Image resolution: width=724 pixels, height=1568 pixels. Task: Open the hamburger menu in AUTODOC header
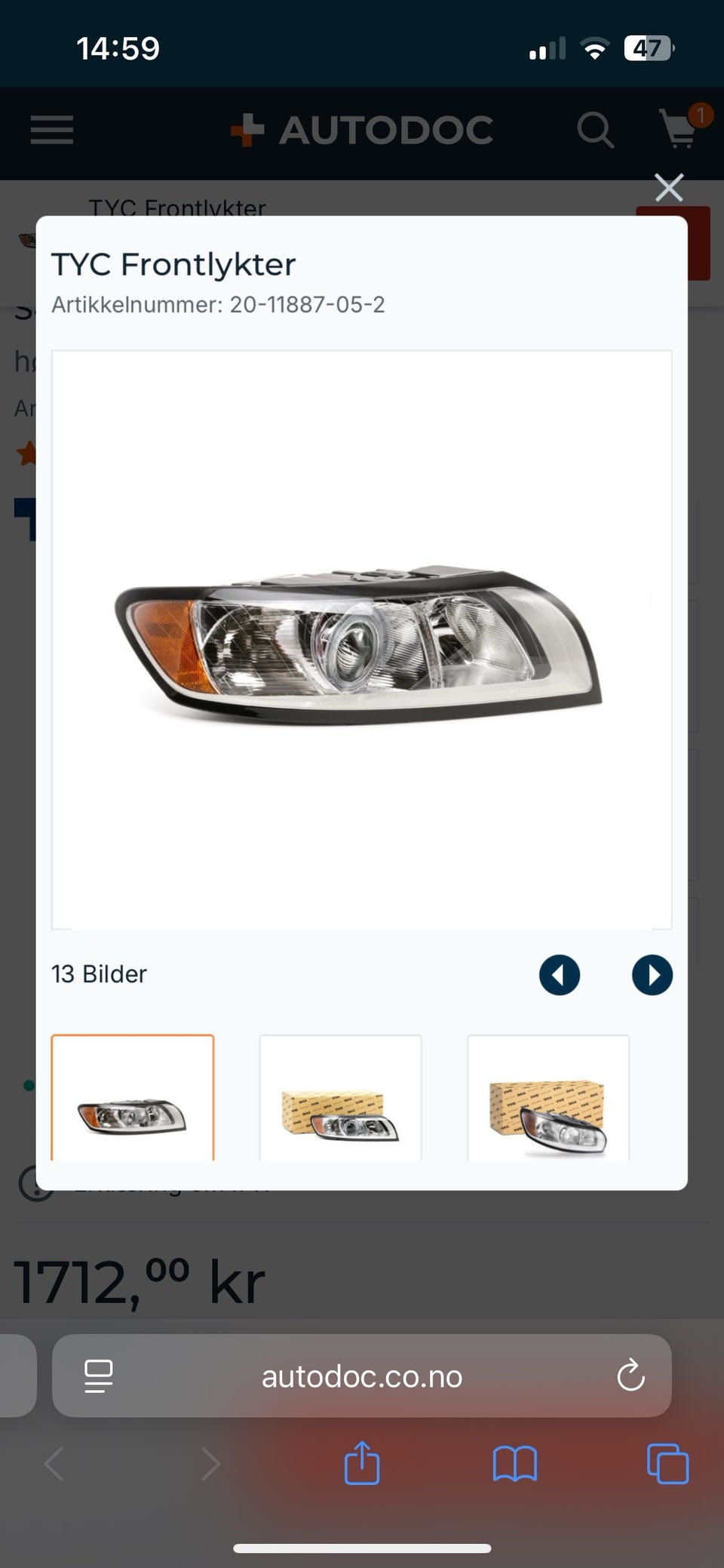[x=52, y=130]
